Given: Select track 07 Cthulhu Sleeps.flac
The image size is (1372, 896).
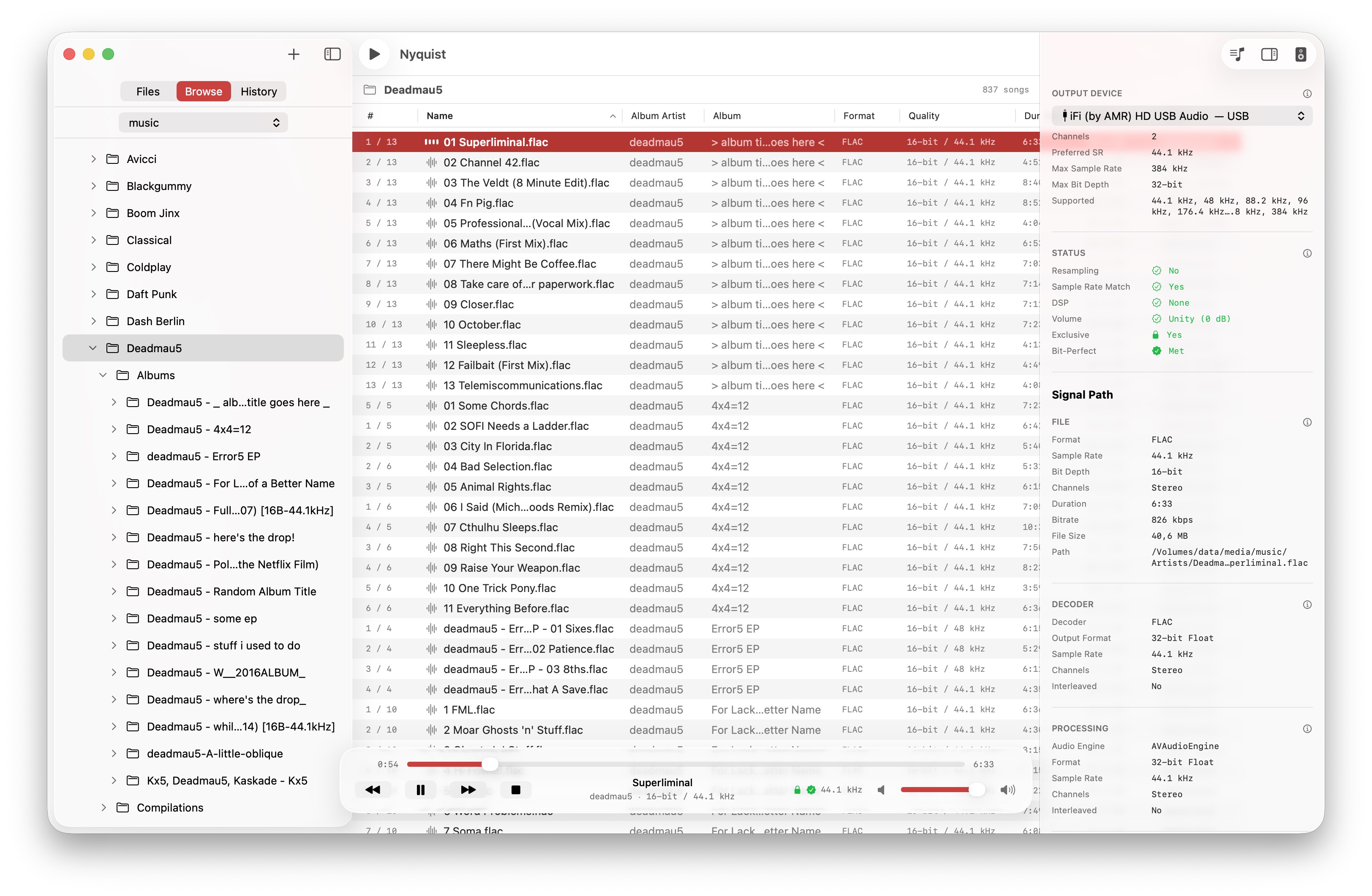Looking at the screenshot, I should (696, 527).
